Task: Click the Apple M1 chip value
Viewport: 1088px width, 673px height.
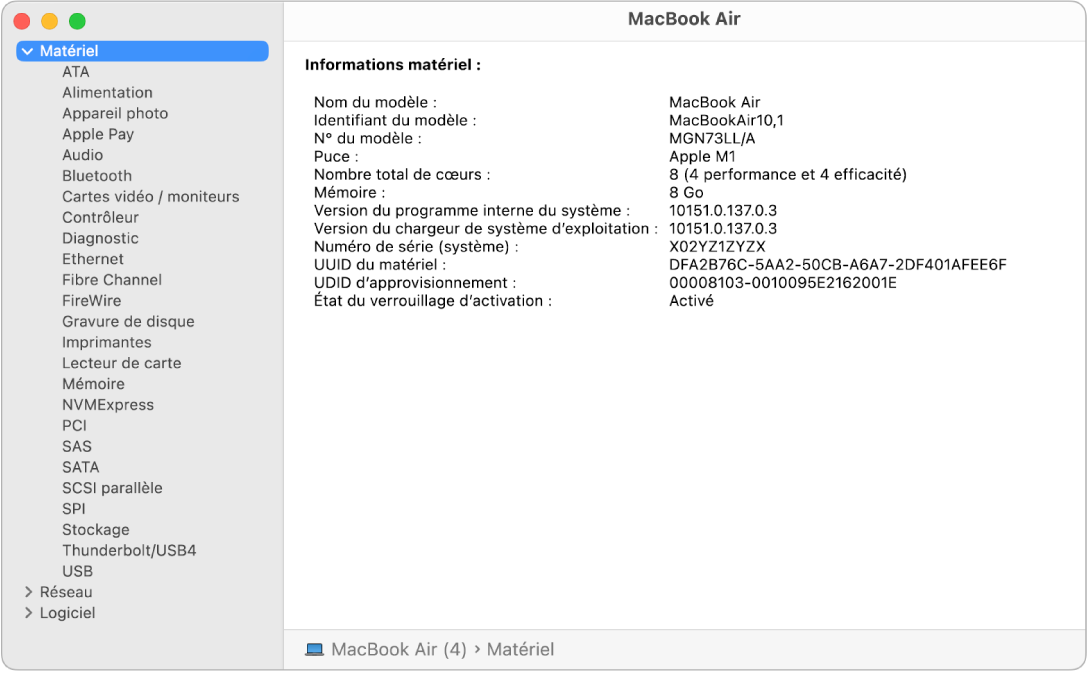Action: click(702, 157)
